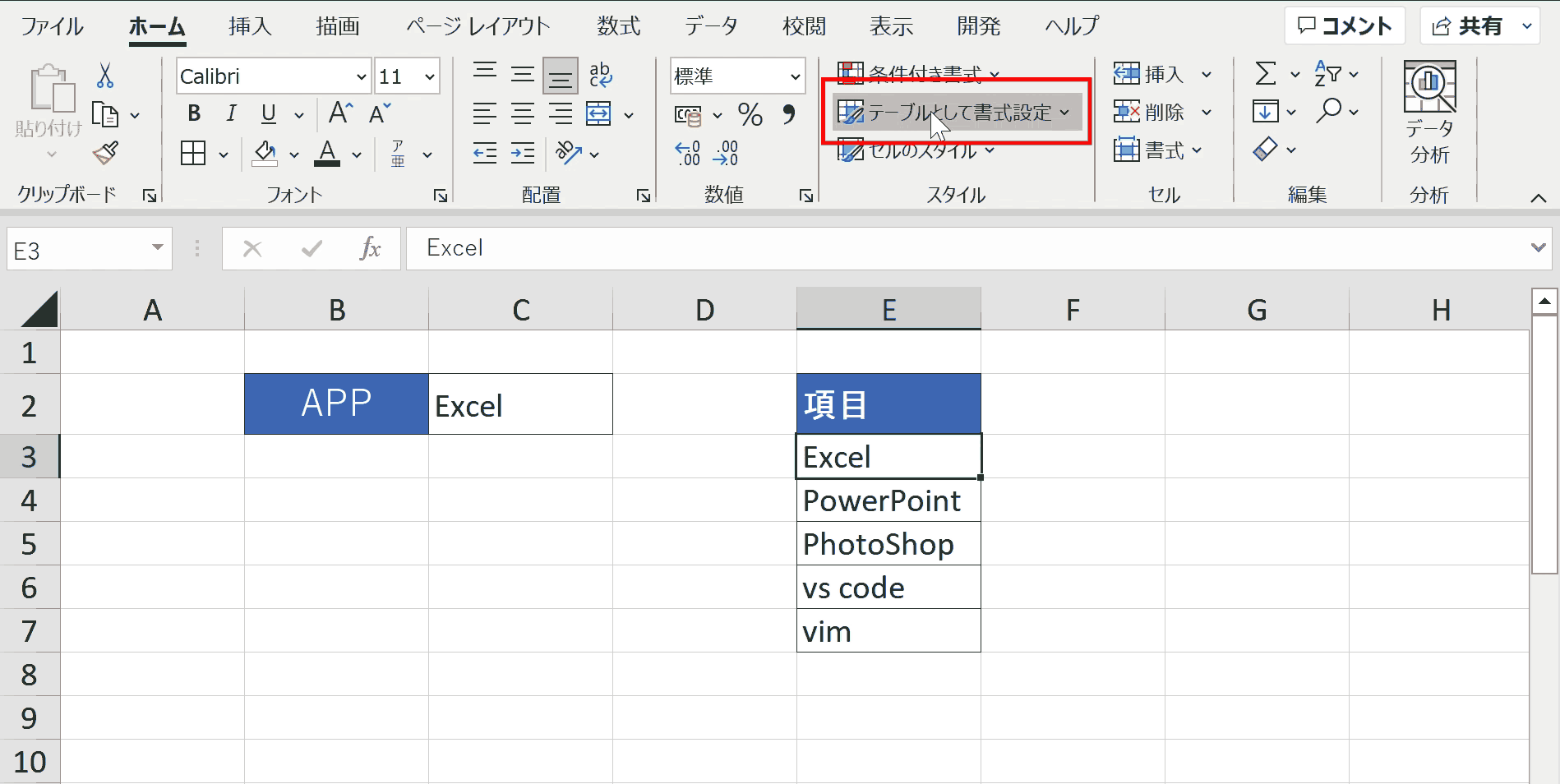The width and height of the screenshot is (1560, 784).
Task: Center text horizontally
Action: [x=523, y=113]
